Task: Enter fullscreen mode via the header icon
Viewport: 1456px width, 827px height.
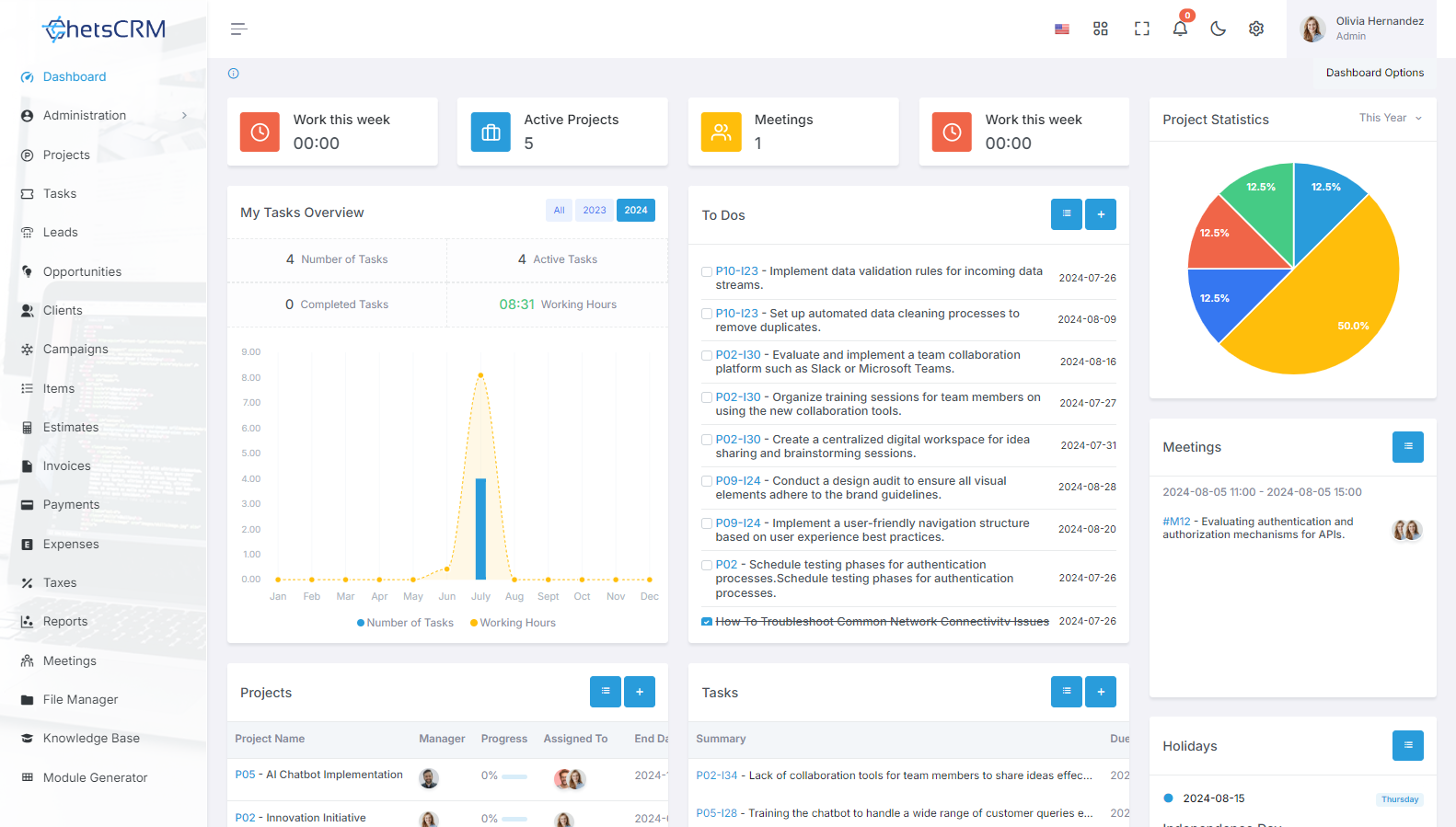Action: pyautogui.click(x=1142, y=29)
